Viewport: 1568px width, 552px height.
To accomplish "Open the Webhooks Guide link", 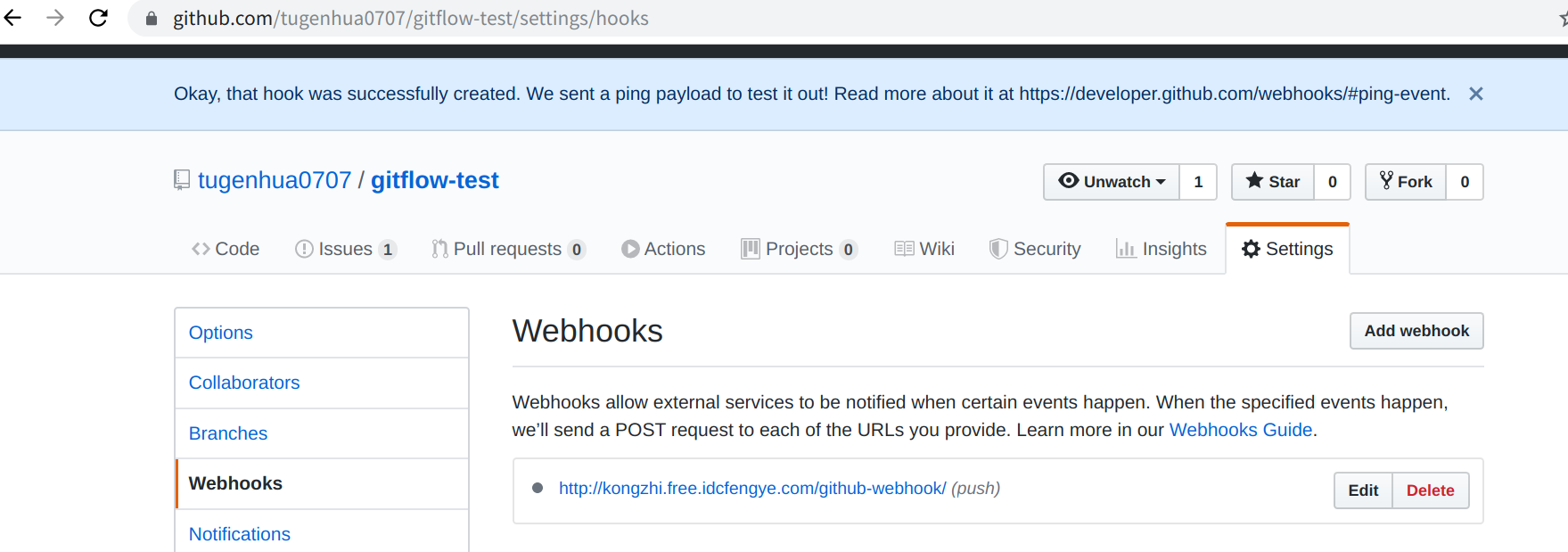I will pyautogui.click(x=1240, y=430).
